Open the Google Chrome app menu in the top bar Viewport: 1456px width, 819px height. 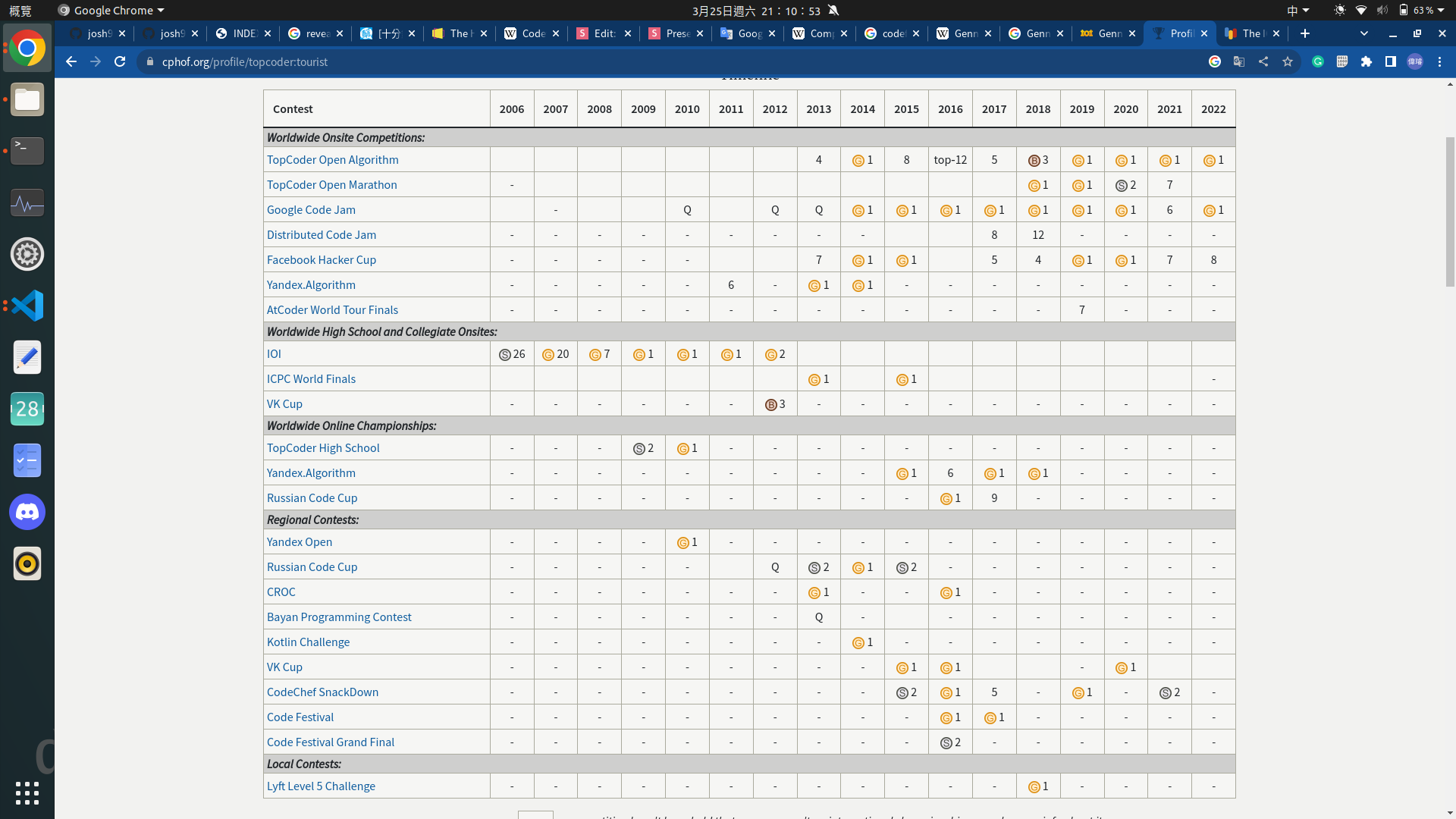(x=111, y=10)
